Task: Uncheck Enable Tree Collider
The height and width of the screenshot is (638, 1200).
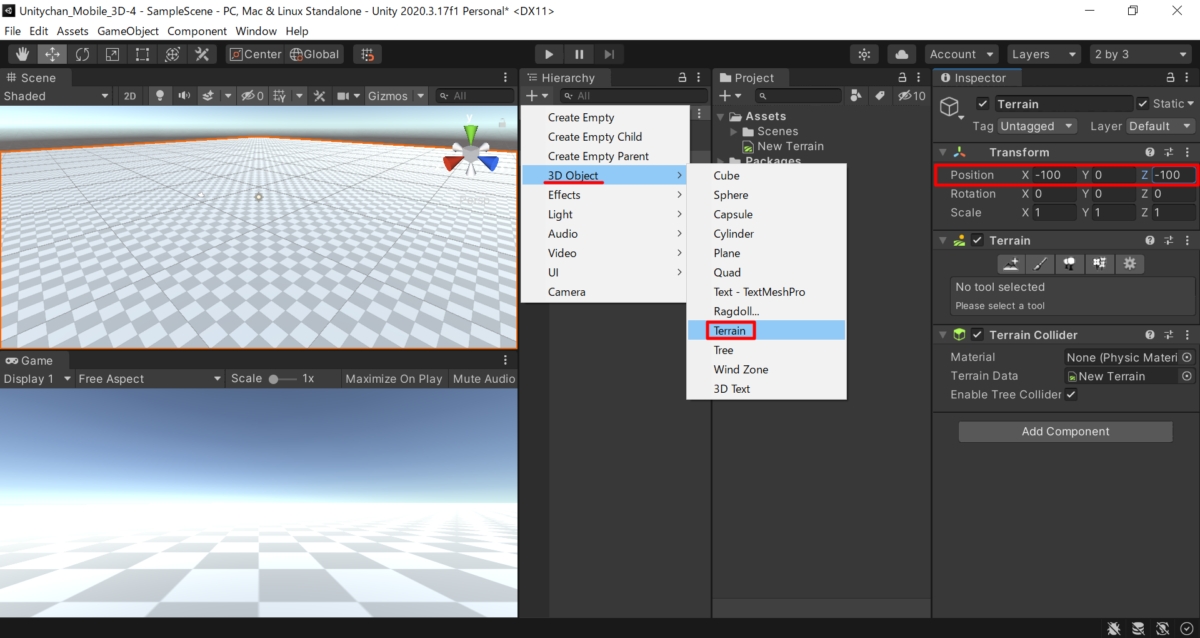Action: (1071, 395)
